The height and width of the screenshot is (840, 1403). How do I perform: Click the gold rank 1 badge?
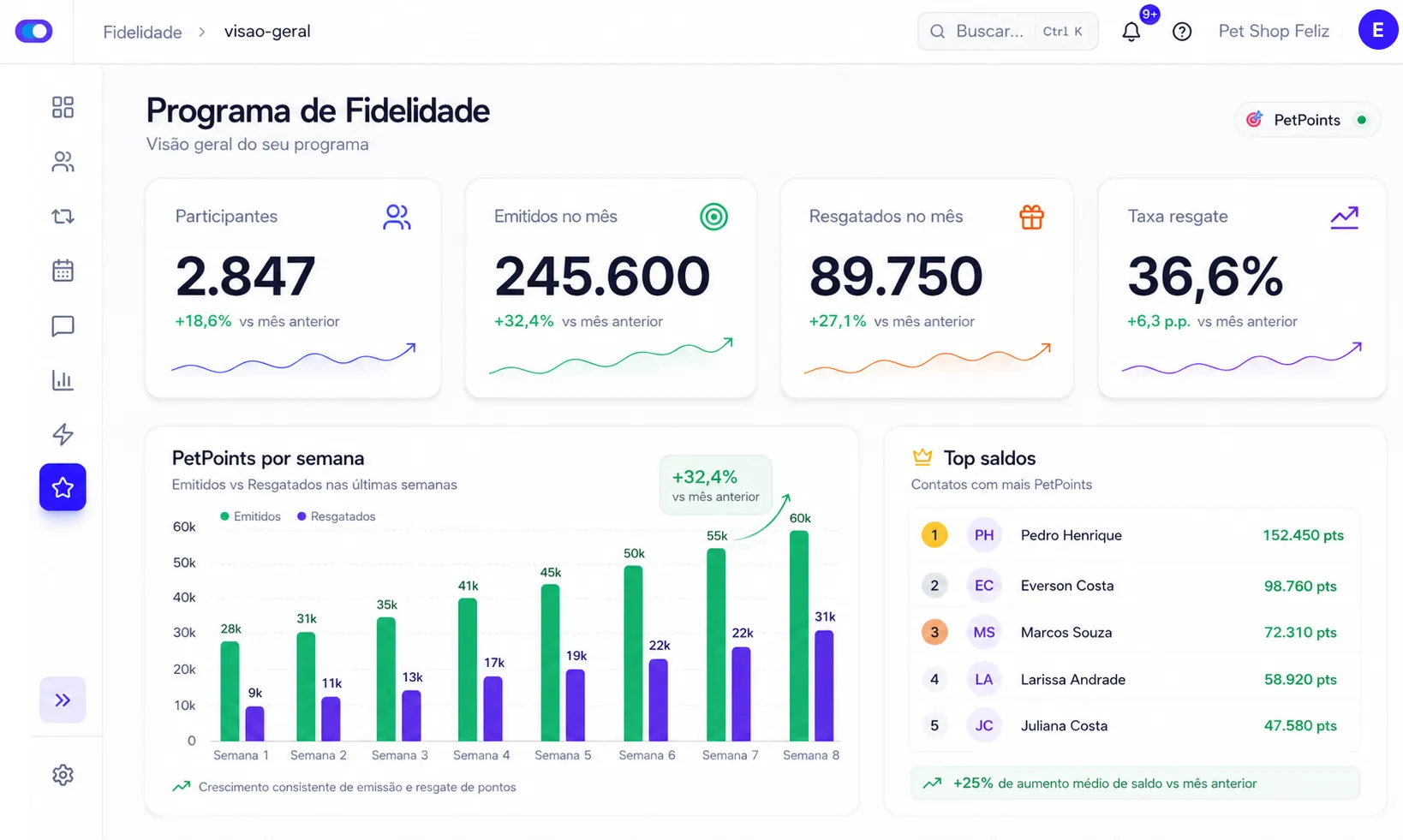(x=934, y=535)
